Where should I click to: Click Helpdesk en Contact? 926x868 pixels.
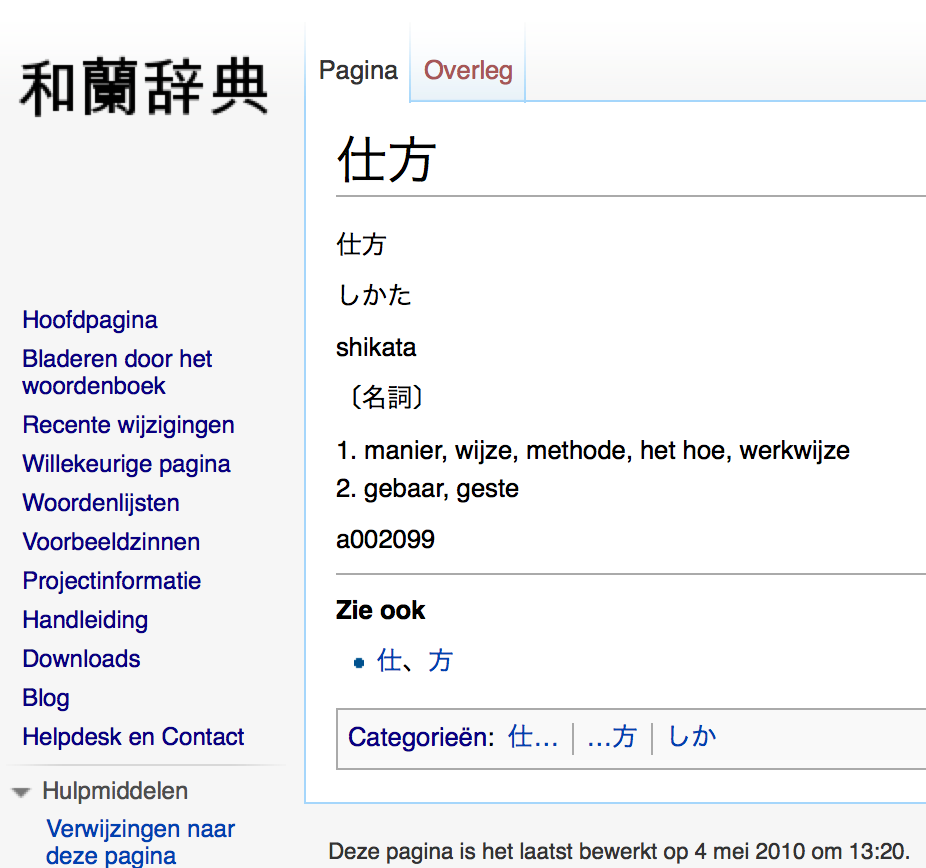[x=133, y=737]
